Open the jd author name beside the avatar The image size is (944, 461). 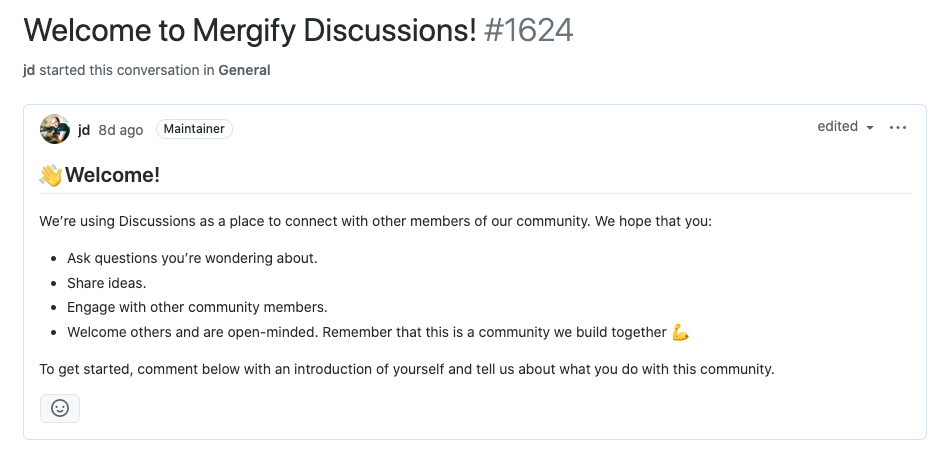tap(84, 130)
